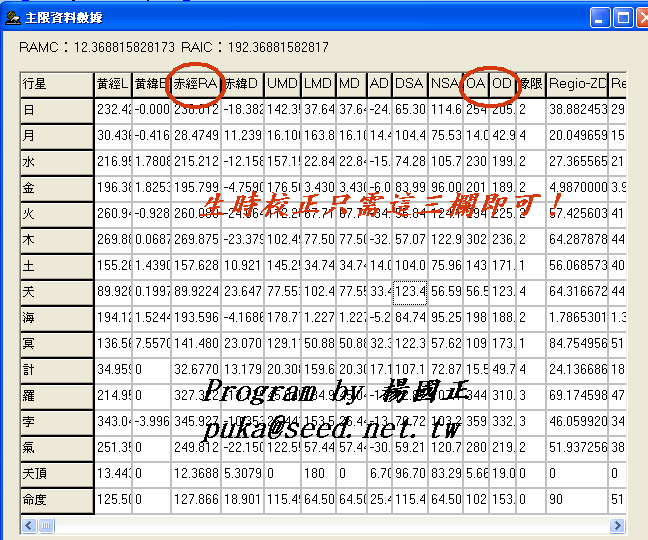
Task: Select the 日 row header
Action: 57,109
